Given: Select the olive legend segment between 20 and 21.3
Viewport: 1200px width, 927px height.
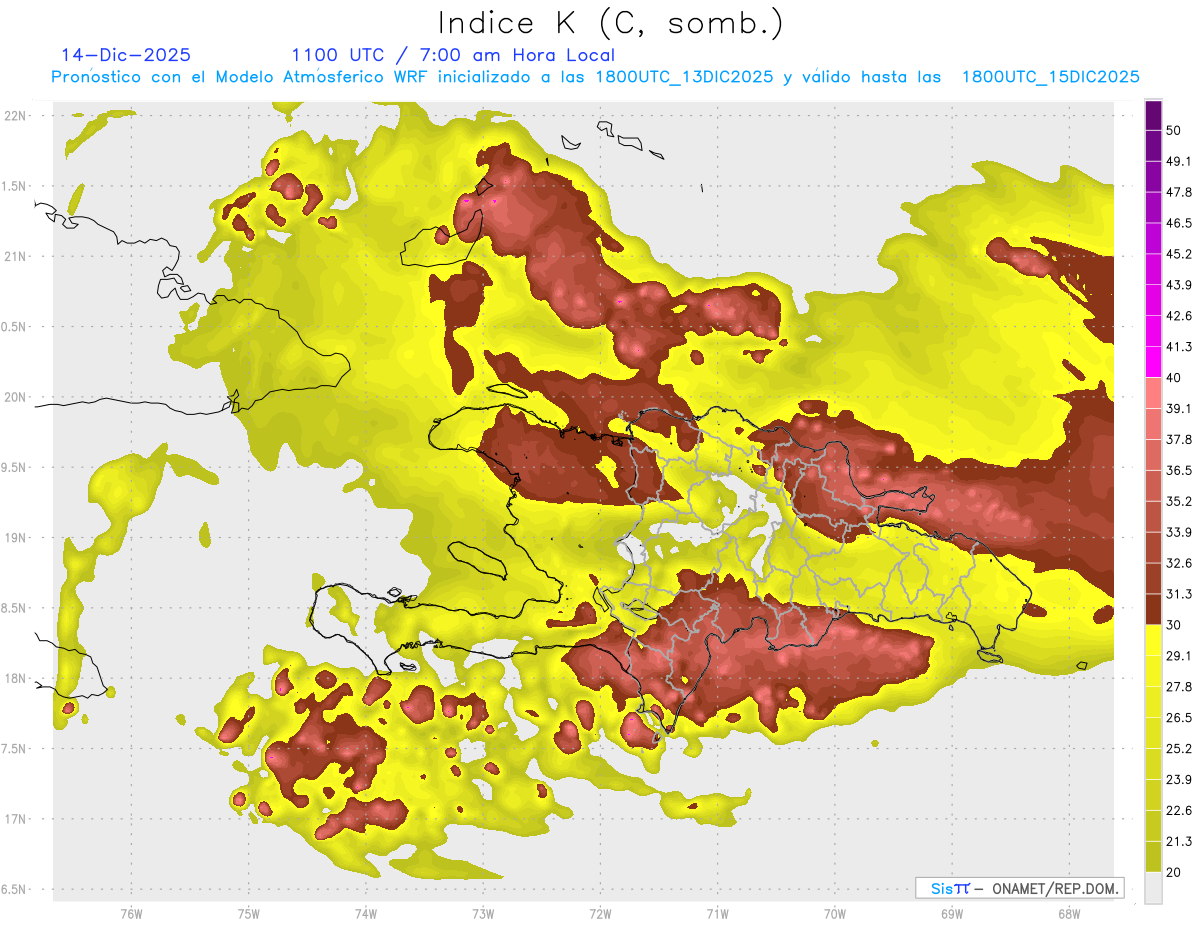Looking at the screenshot, I should tap(1153, 856).
